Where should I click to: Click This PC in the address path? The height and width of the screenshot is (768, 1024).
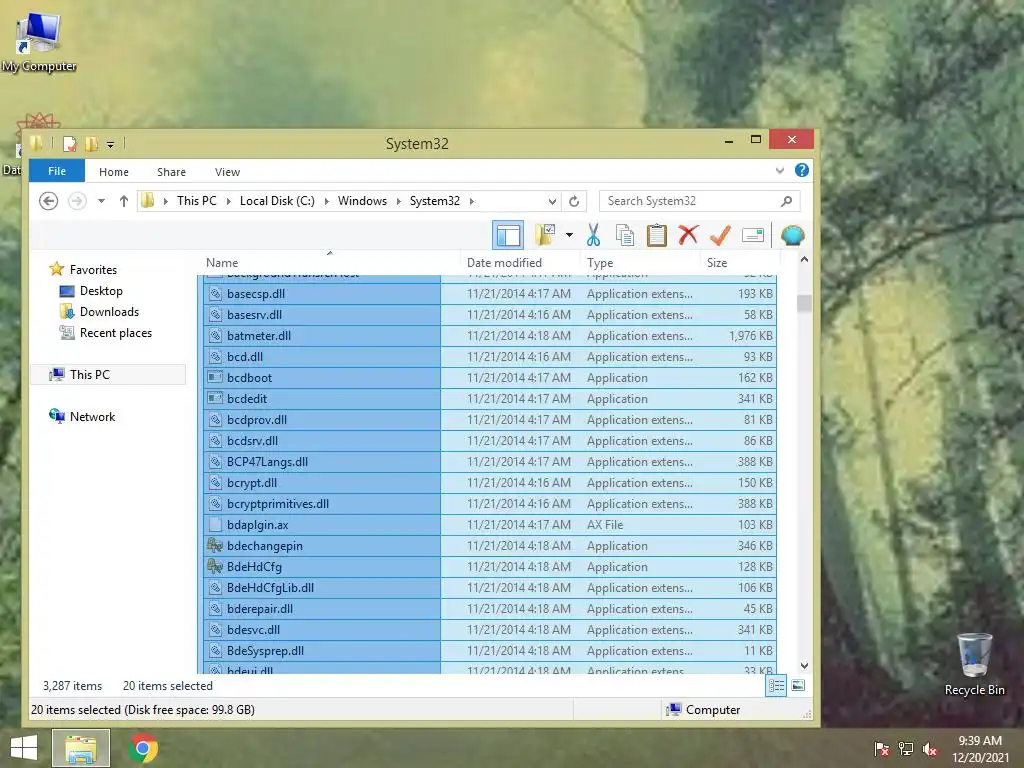click(197, 201)
